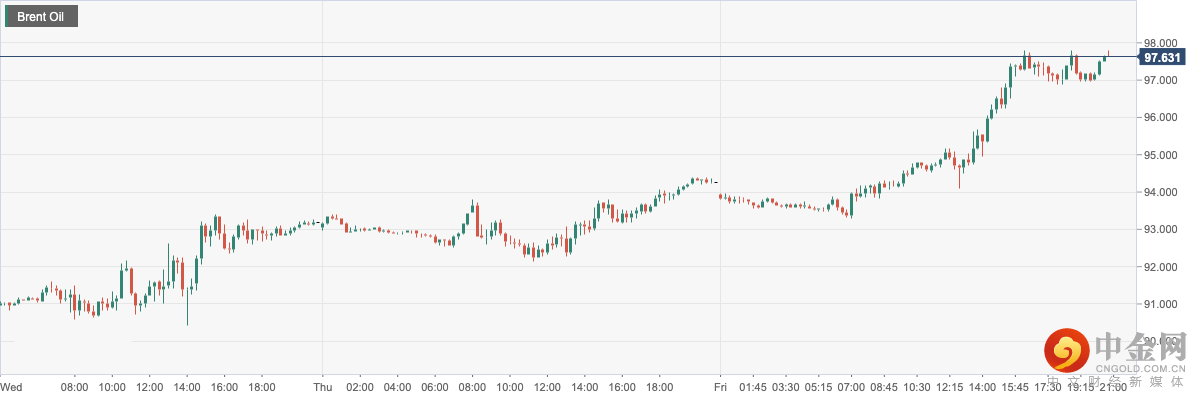Click the red-orange cloud logo icon

[1068, 352]
